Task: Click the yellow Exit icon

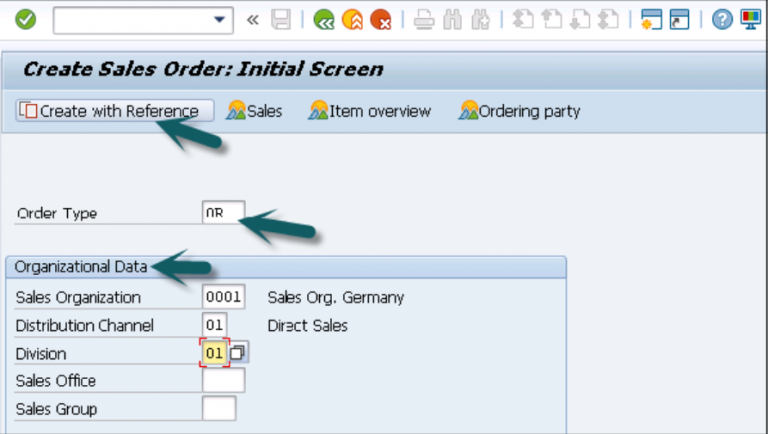Action: pyautogui.click(x=352, y=19)
